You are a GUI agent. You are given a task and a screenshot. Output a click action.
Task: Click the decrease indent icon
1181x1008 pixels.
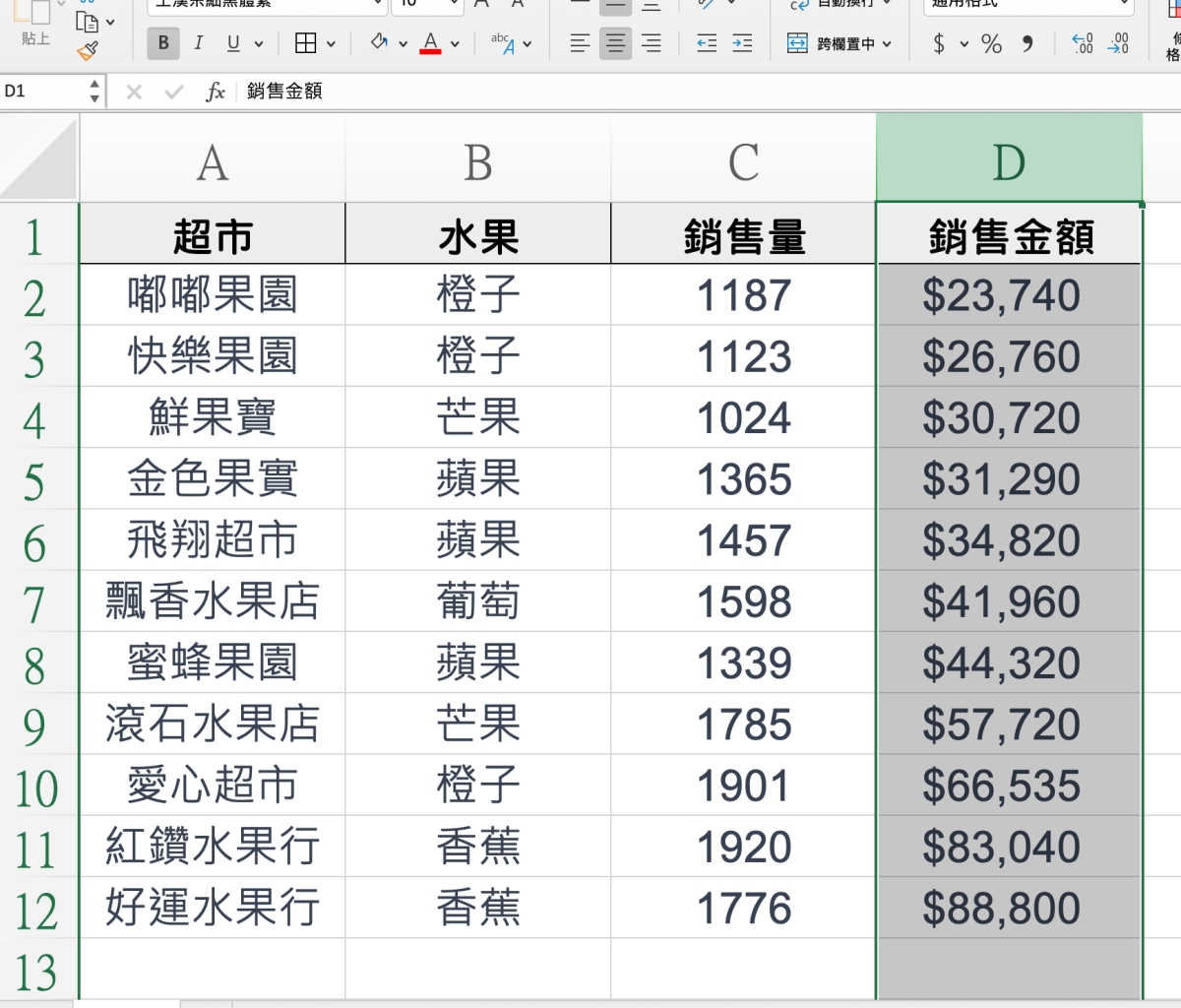pyautogui.click(x=707, y=43)
